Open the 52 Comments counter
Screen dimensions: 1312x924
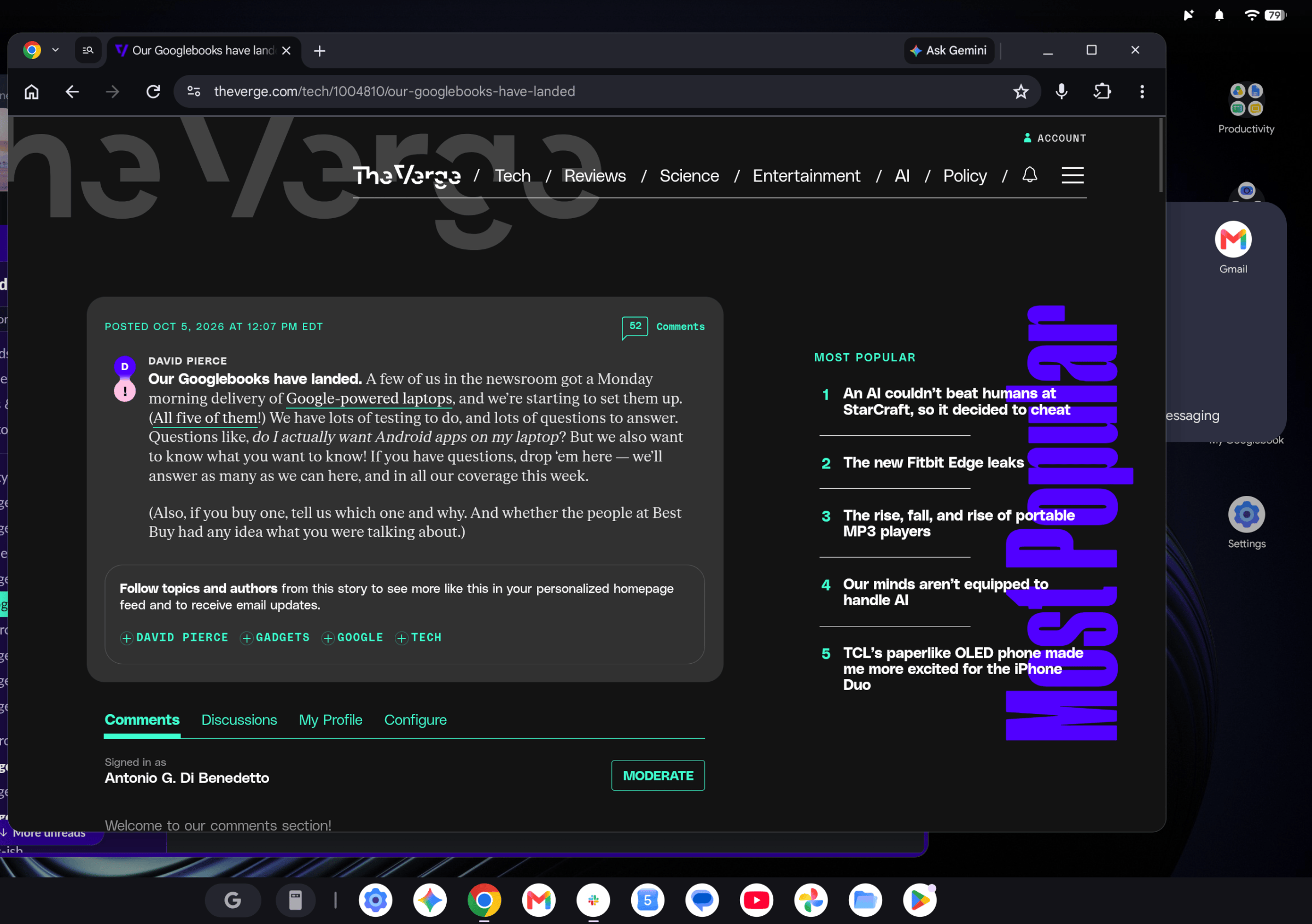coord(663,327)
